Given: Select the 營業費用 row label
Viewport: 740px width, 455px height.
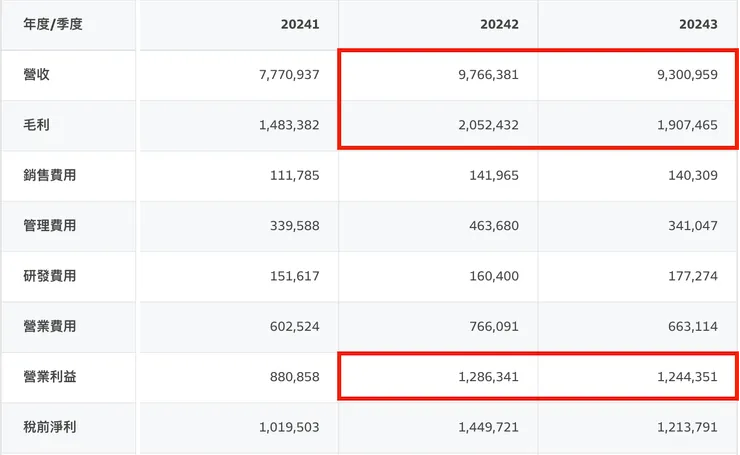Looking at the screenshot, I should coord(49,326).
